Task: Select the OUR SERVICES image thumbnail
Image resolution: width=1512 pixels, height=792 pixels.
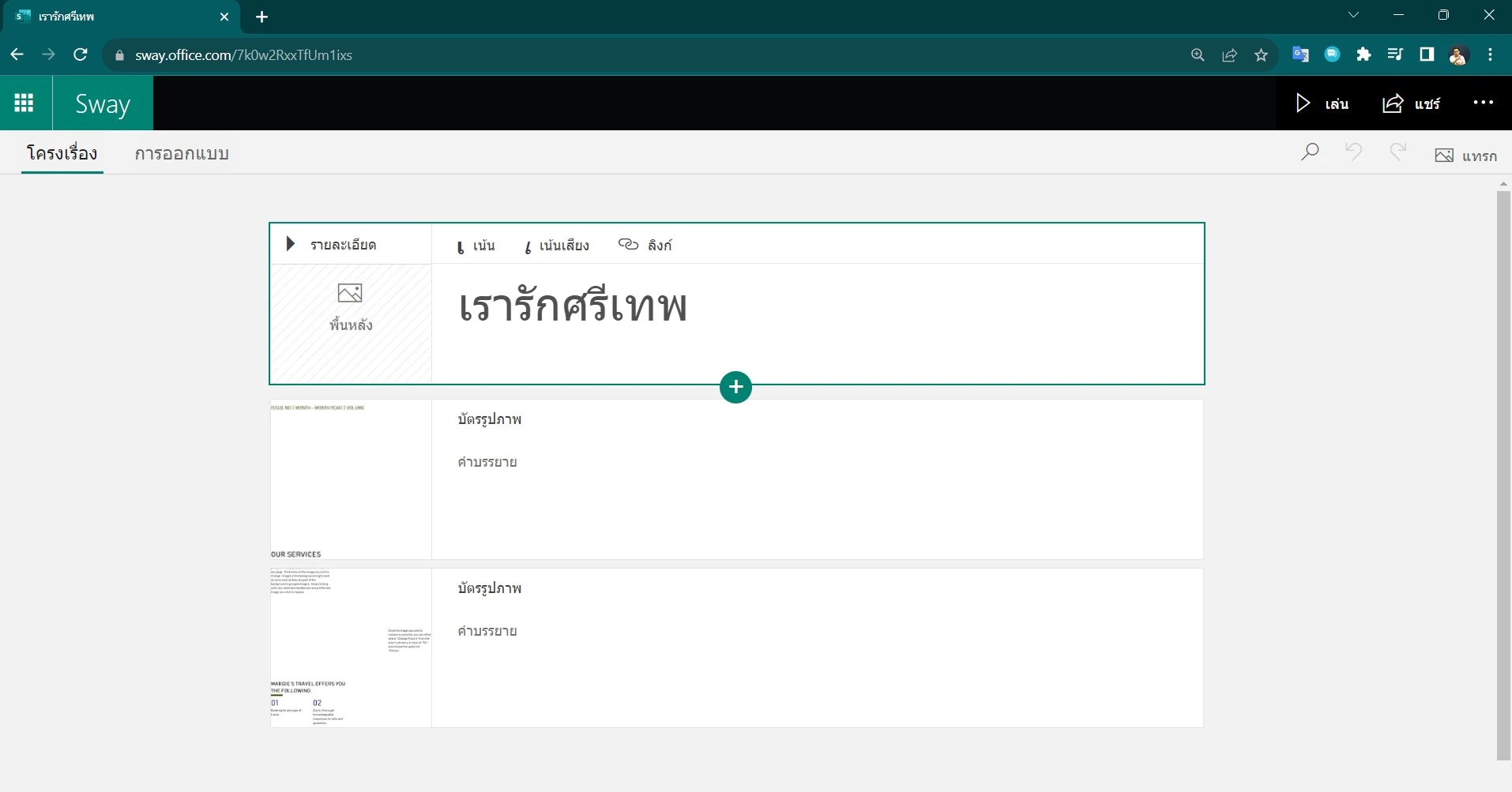Action: pyautogui.click(x=351, y=479)
